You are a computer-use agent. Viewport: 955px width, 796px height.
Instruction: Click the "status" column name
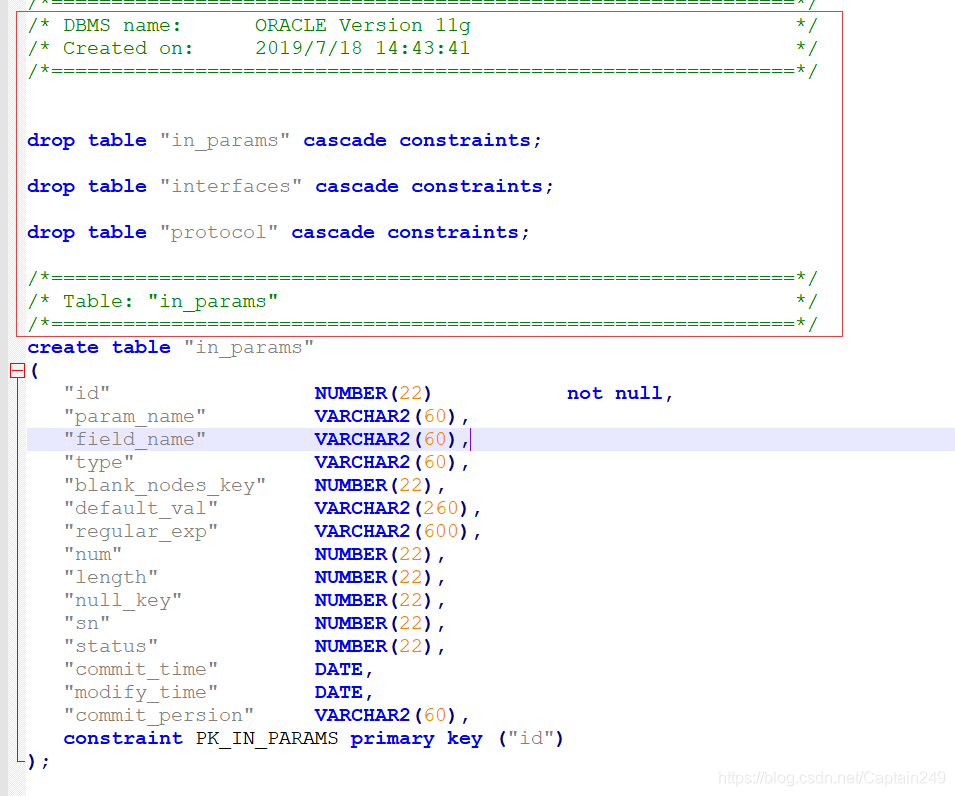point(111,646)
